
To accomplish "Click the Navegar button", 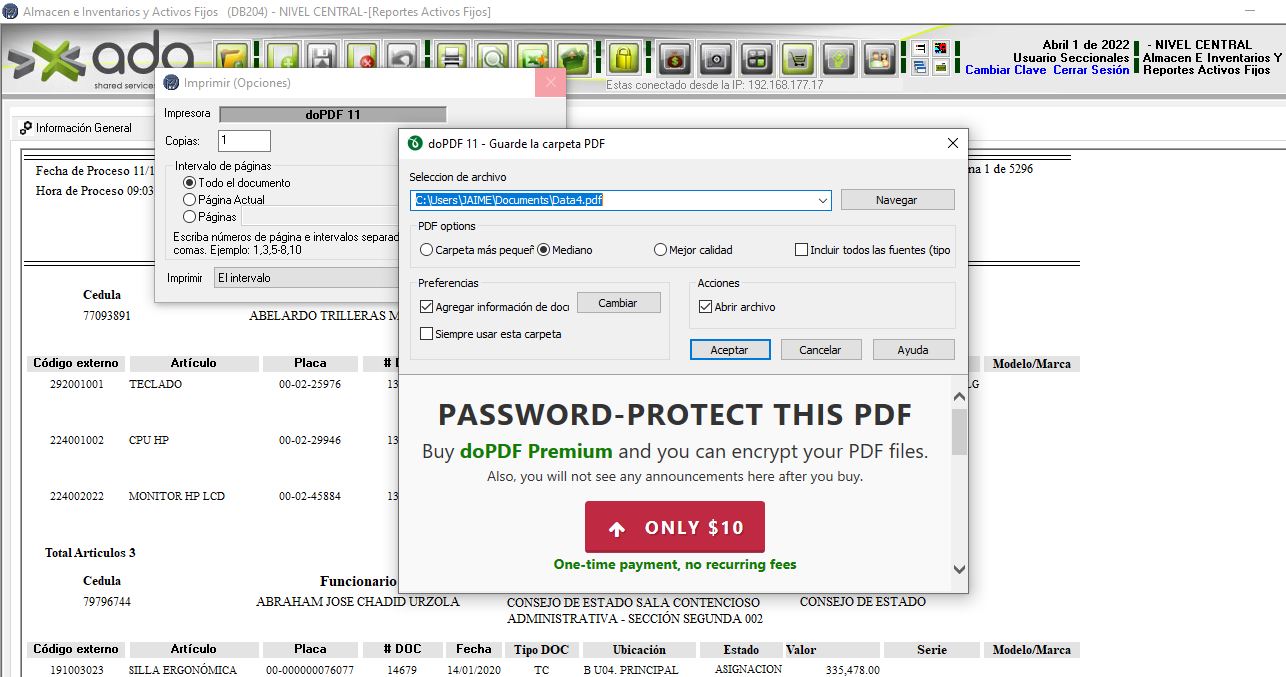I will point(897,200).
